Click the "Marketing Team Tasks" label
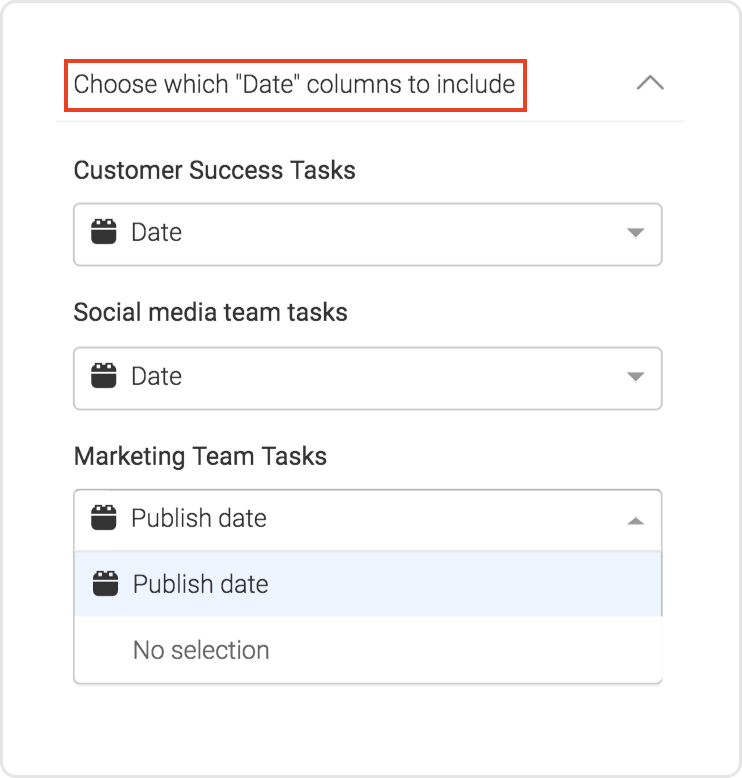742x778 pixels. pyautogui.click(x=200, y=457)
